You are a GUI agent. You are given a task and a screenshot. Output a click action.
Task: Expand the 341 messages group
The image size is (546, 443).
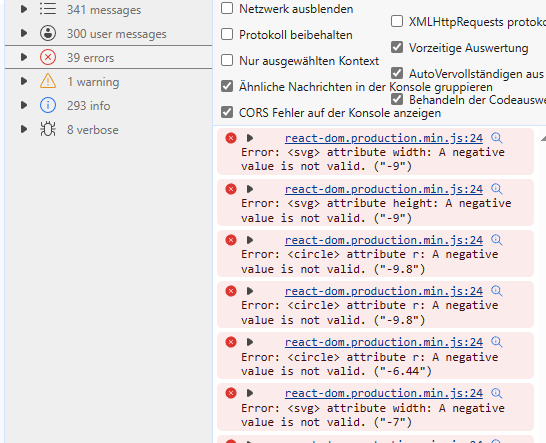click(x=24, y=9)
